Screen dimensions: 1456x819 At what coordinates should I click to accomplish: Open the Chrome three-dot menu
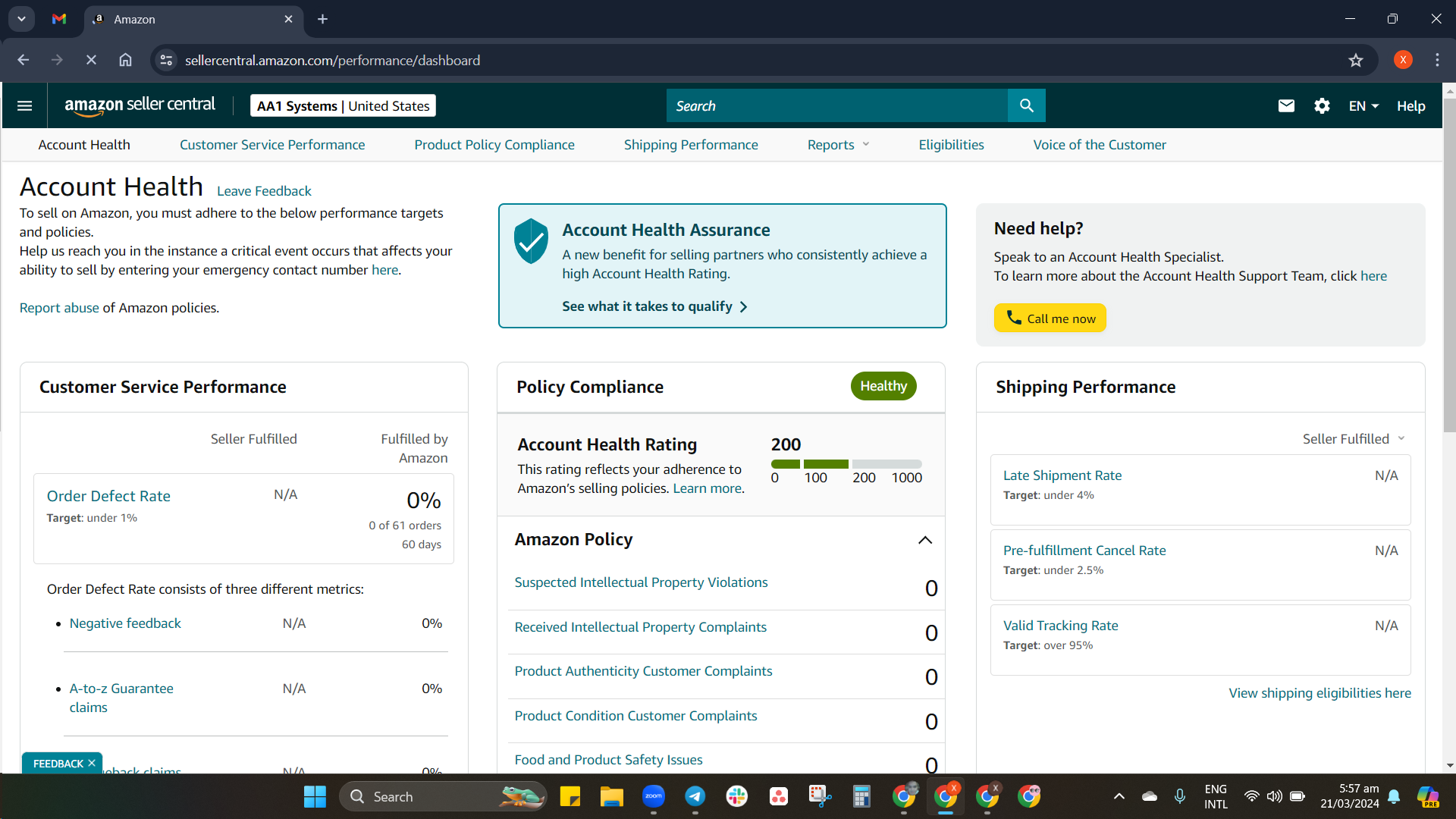[x=1437, y=60]
